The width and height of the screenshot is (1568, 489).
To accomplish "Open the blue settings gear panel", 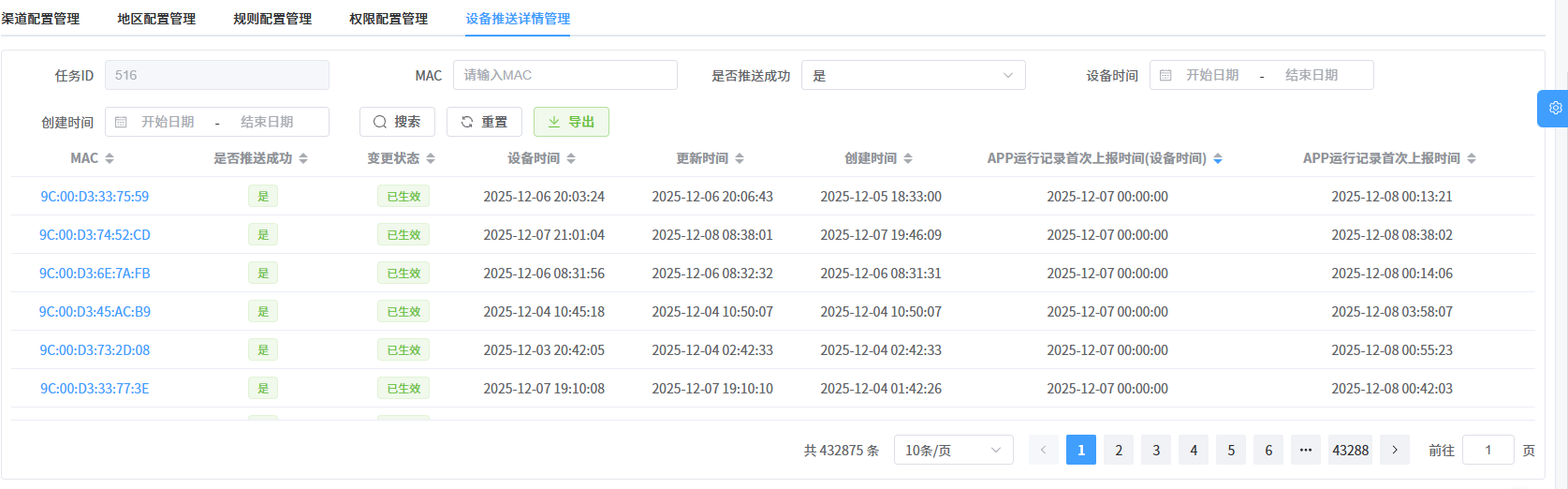I will tap(1554, 108).
